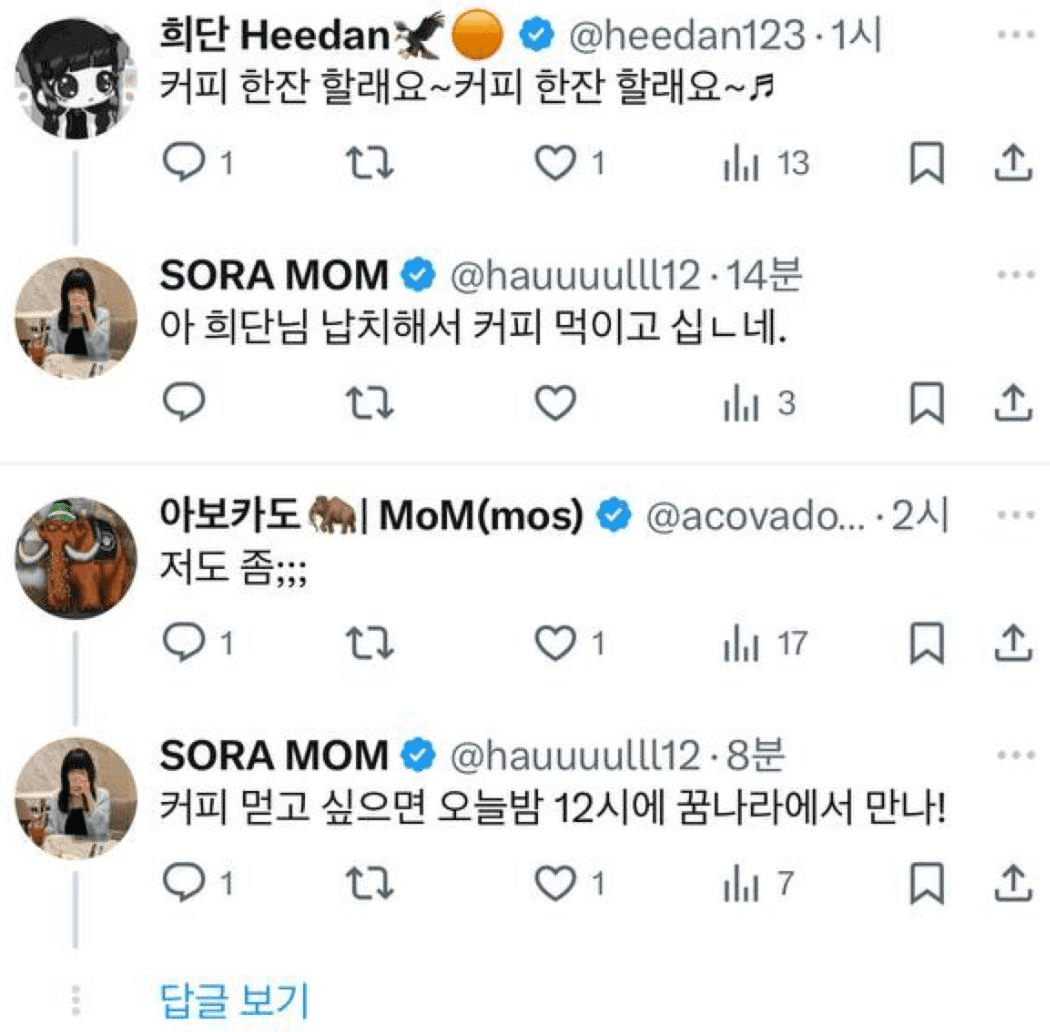The image size is (1050, 1032).
Task: Retweet Heedan's coffee tweet
Action: click(x=375, y=163)
